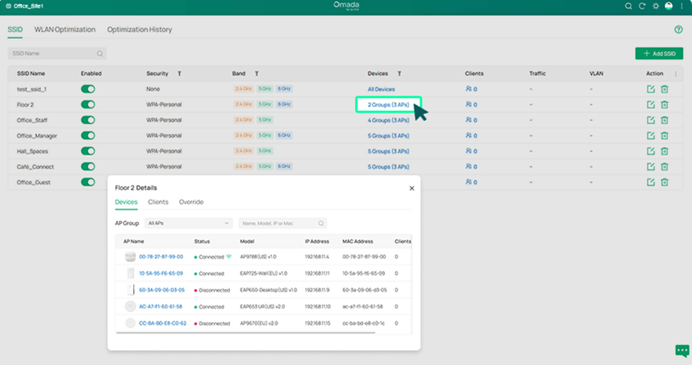Open global search icon in top bar

coord(628,6)
